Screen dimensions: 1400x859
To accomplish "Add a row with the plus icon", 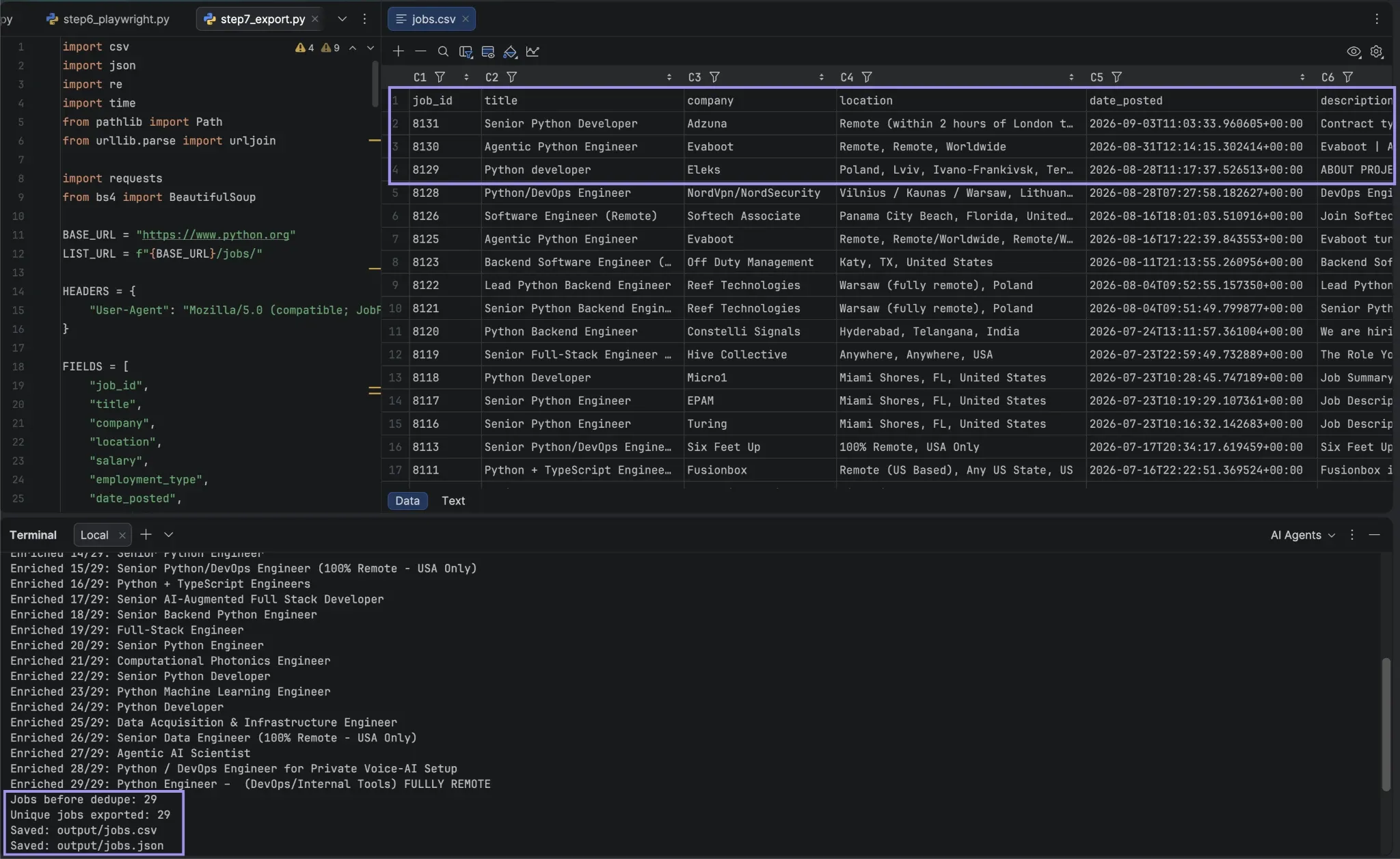I will point(399,51).
